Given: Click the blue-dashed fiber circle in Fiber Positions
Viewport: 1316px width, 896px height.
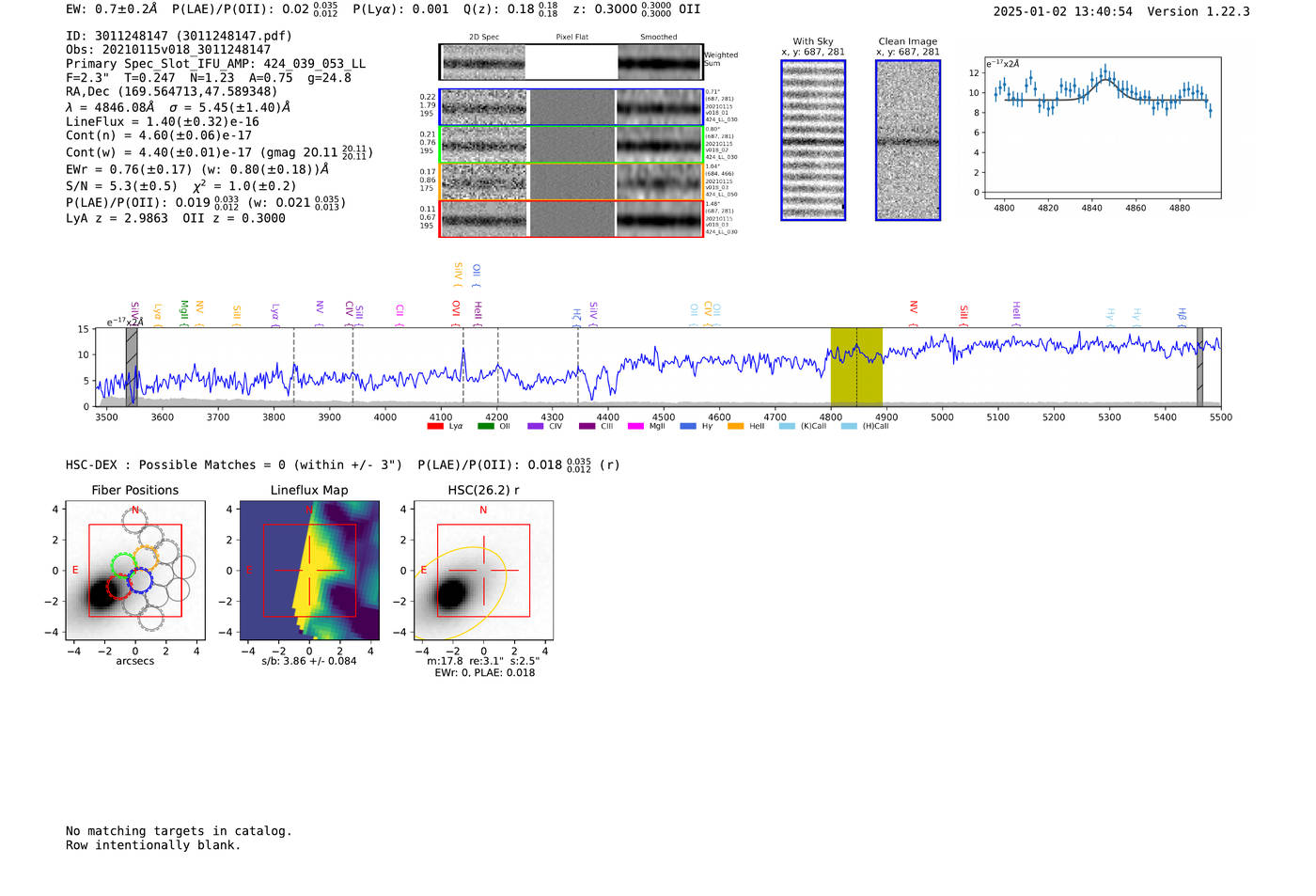Looking at the screenshot, I should click(140, 581).
